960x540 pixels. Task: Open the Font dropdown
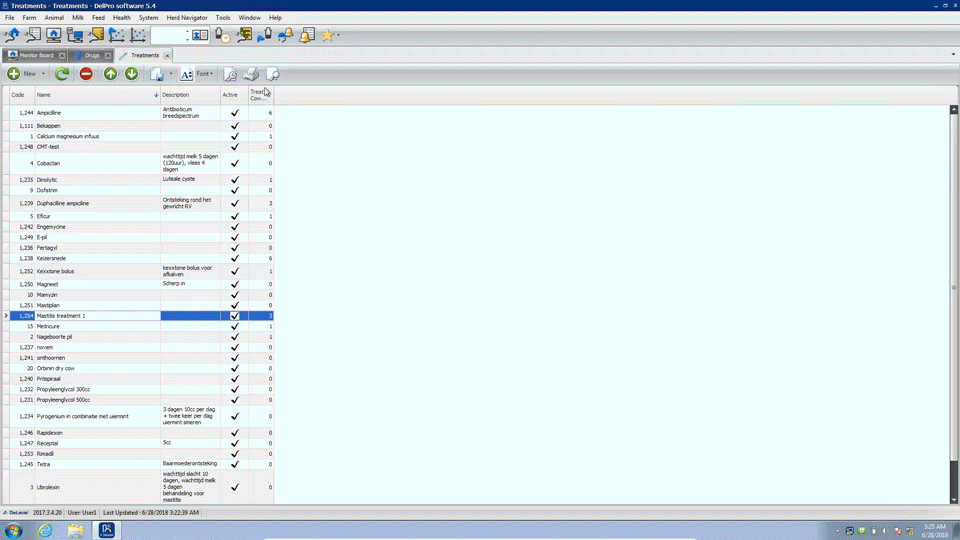tap(205, 74)
